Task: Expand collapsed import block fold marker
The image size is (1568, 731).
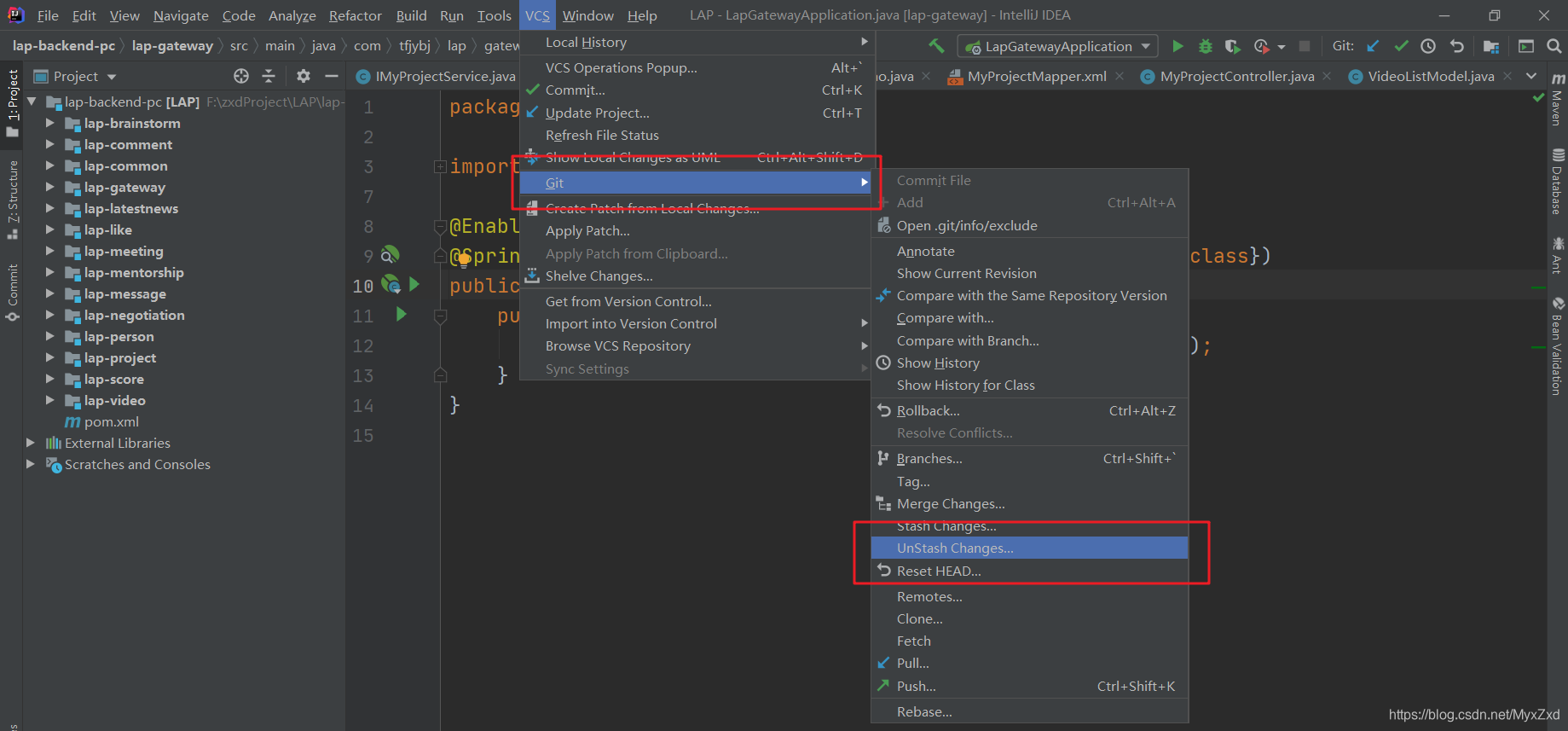Action: pyautogui.click(x=440, y=166)
